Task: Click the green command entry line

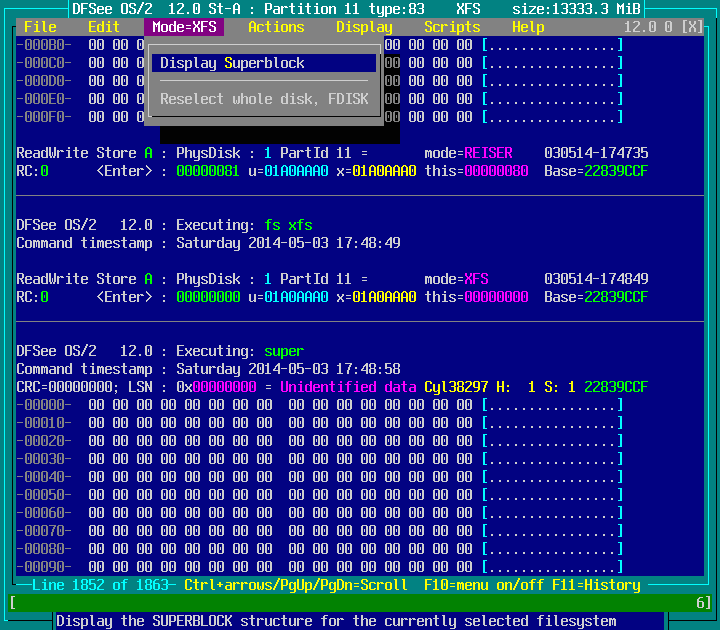Action: point(360,602)
